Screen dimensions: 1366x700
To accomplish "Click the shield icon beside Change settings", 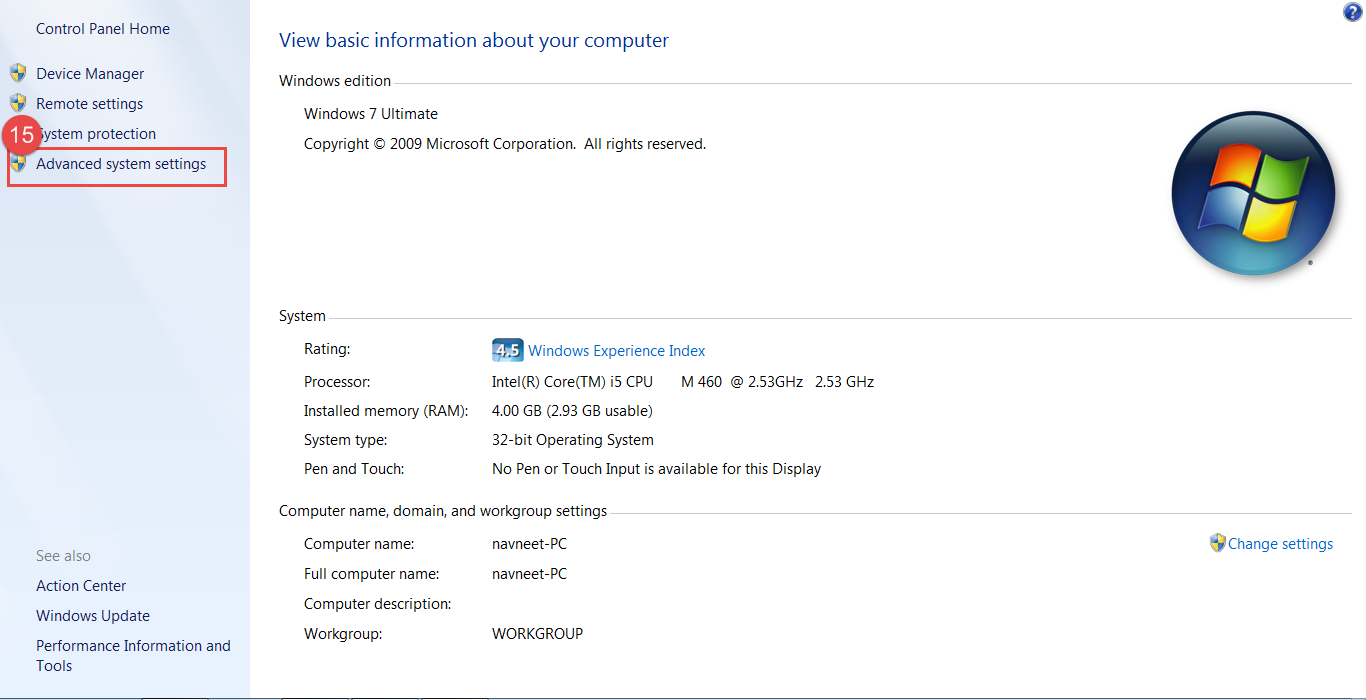I will pos(1218,543).
